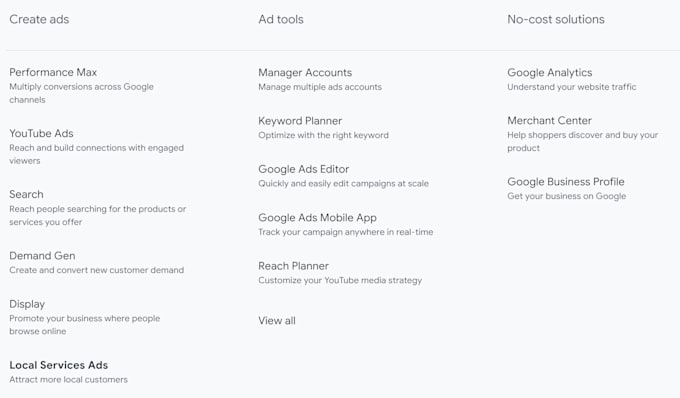
Task: Open the Google Ads Editor link
Action: 304,169
